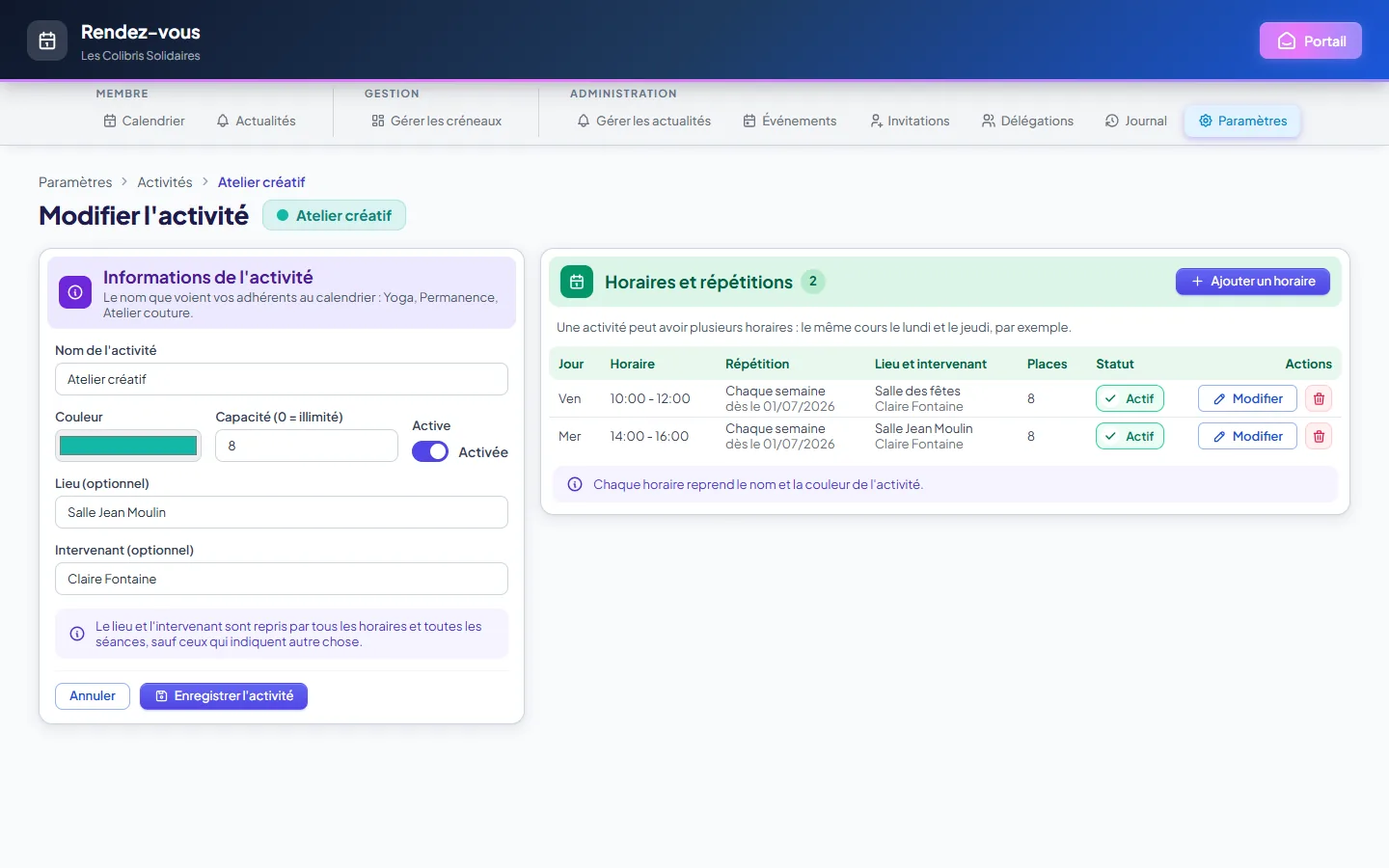The height and width of the screenshot is (868, 1389).
Task: Delete the Mer 14:00 - 16:00 schedule
Action: coord(1319,436)
